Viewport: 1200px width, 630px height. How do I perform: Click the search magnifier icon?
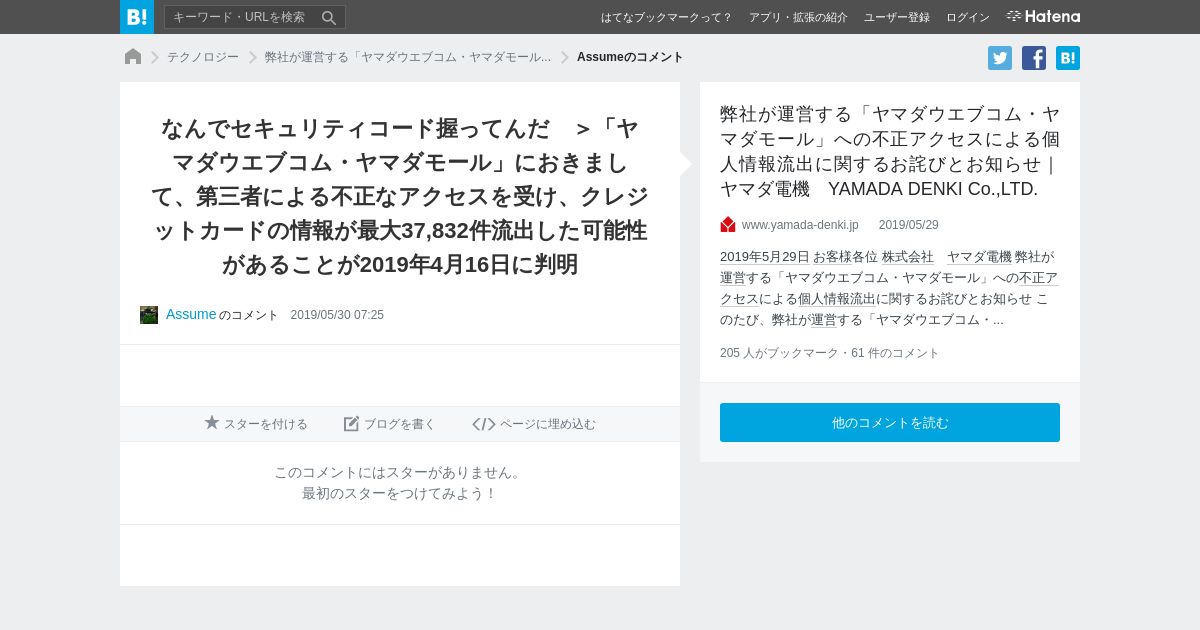pyautogui.click(x=329, y=17)
